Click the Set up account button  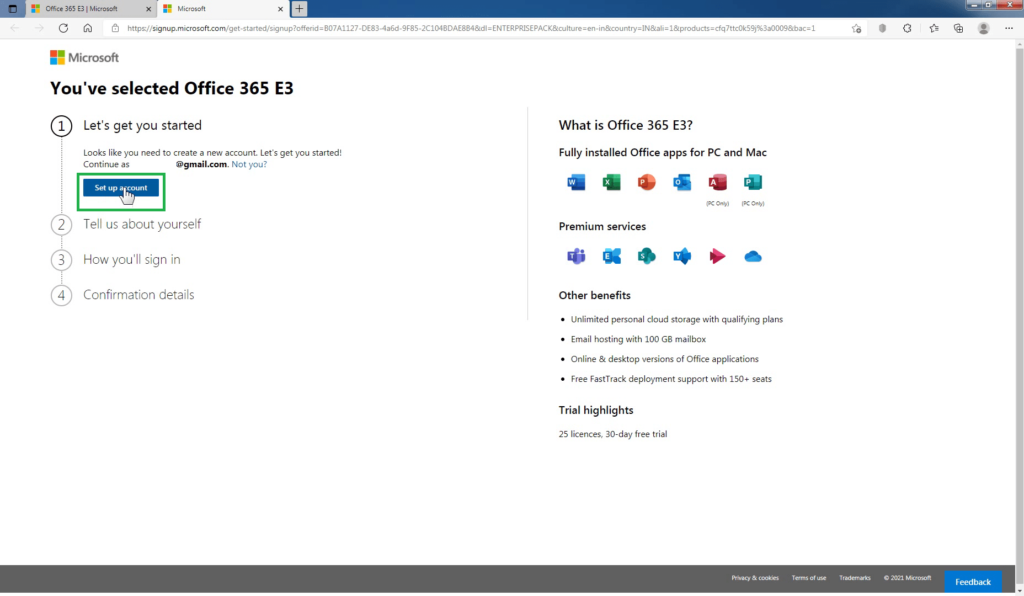coord(121,188)
